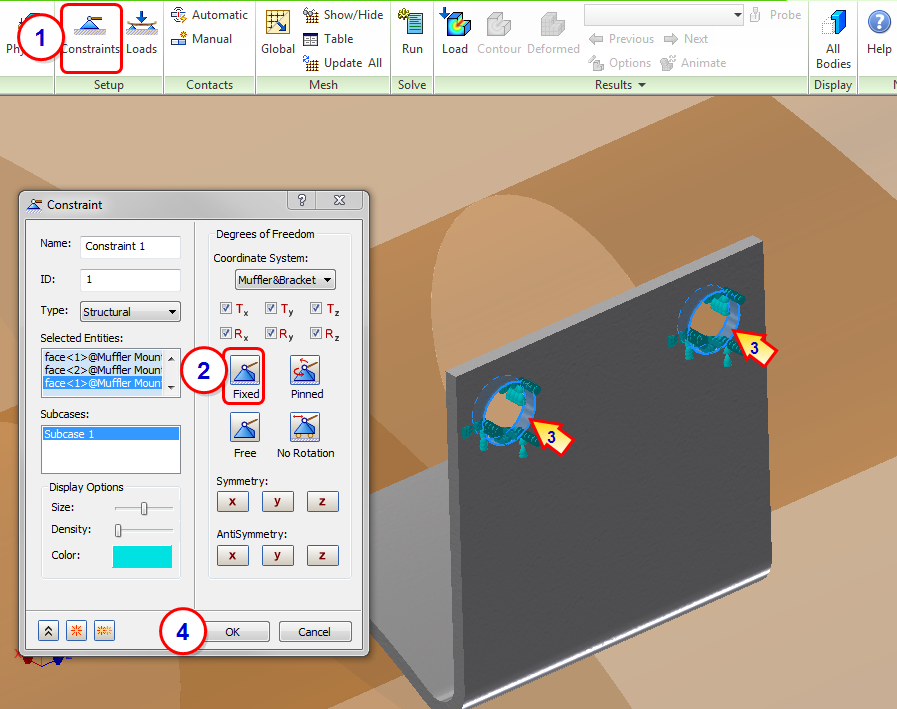
Task: Toggle the Rz rotation checkbox
Action: point(316,332)
